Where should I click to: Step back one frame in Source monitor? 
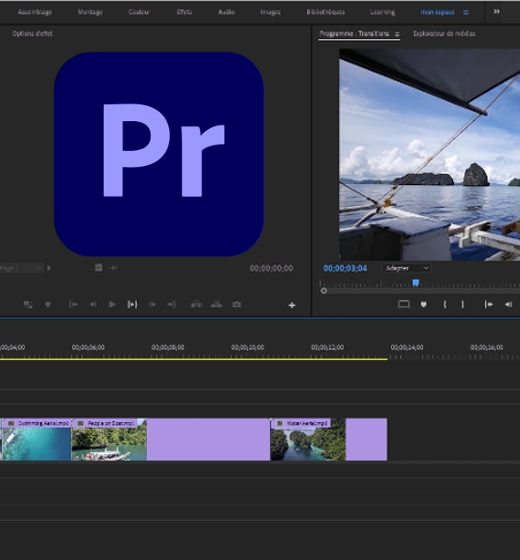pyautogui.click(x=93, y=304)
